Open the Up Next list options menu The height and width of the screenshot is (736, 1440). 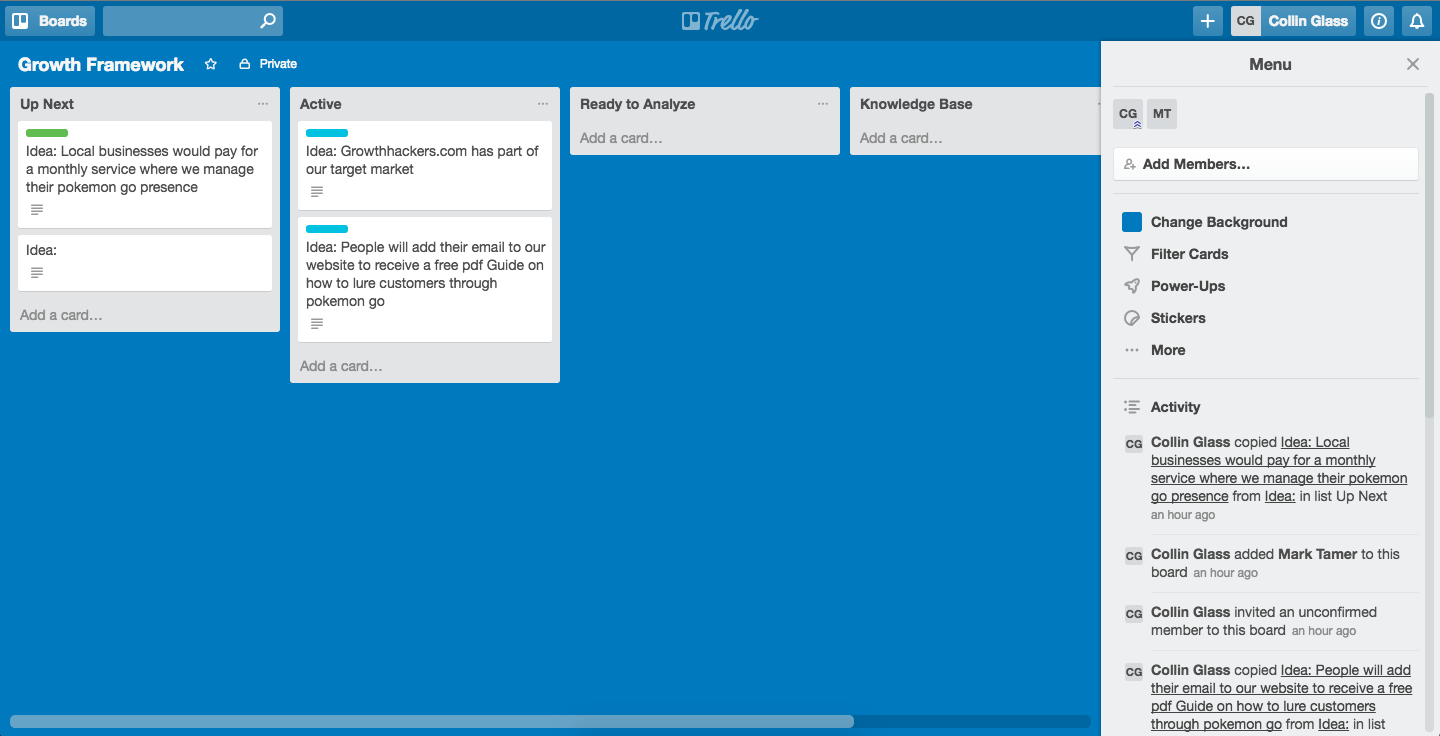click(x=263, y=103)
